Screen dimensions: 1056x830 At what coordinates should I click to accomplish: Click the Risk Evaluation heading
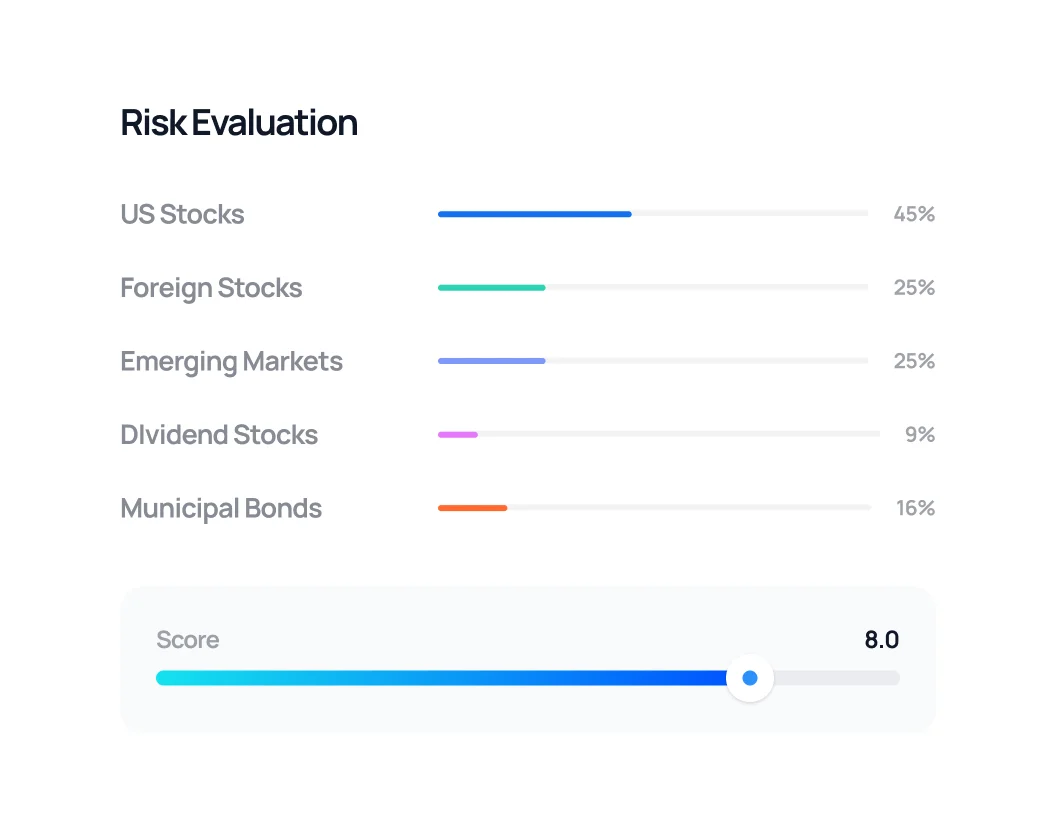coord(239,123)
